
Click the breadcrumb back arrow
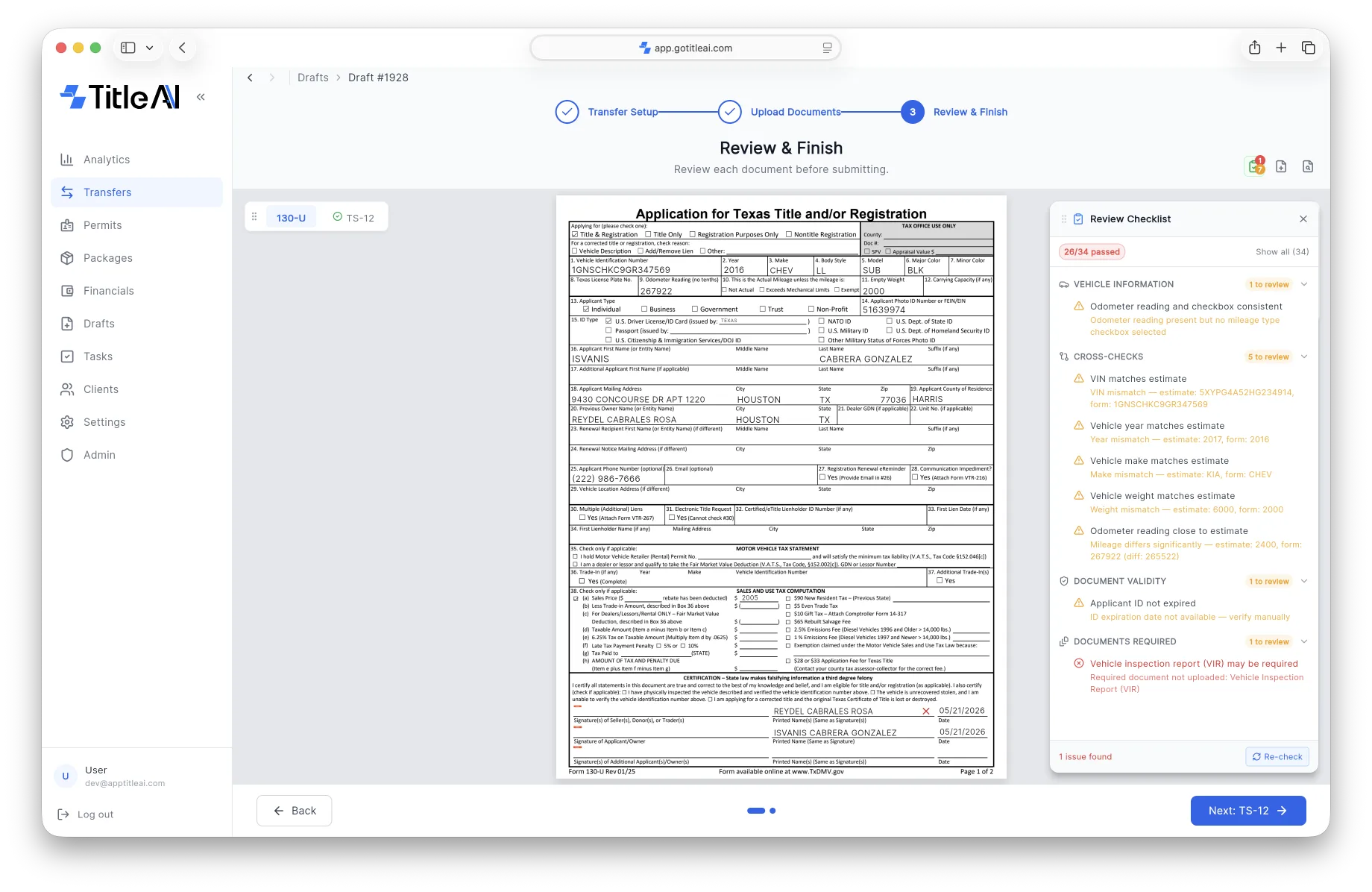(251, 78)
